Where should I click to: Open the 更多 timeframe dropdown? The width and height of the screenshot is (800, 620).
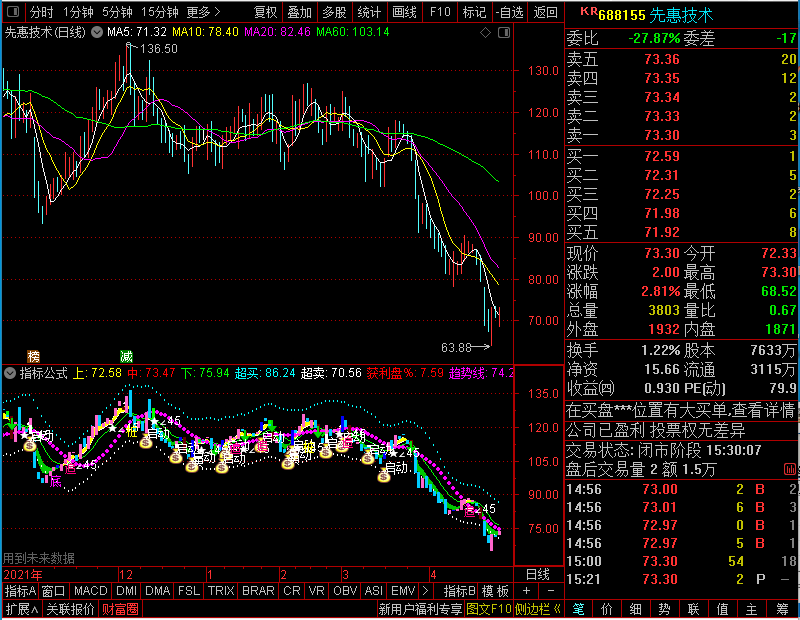click(203, 12)
